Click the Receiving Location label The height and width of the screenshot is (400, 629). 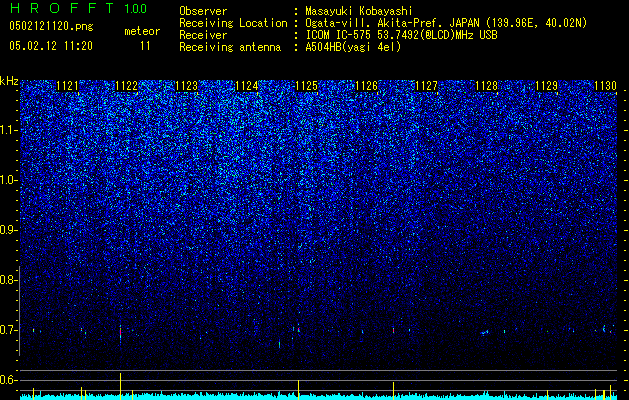tap(233, 23)
